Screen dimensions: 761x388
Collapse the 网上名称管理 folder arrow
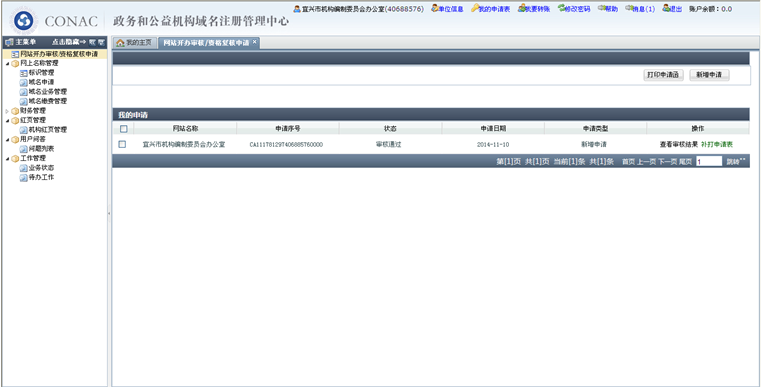[7, 63]
